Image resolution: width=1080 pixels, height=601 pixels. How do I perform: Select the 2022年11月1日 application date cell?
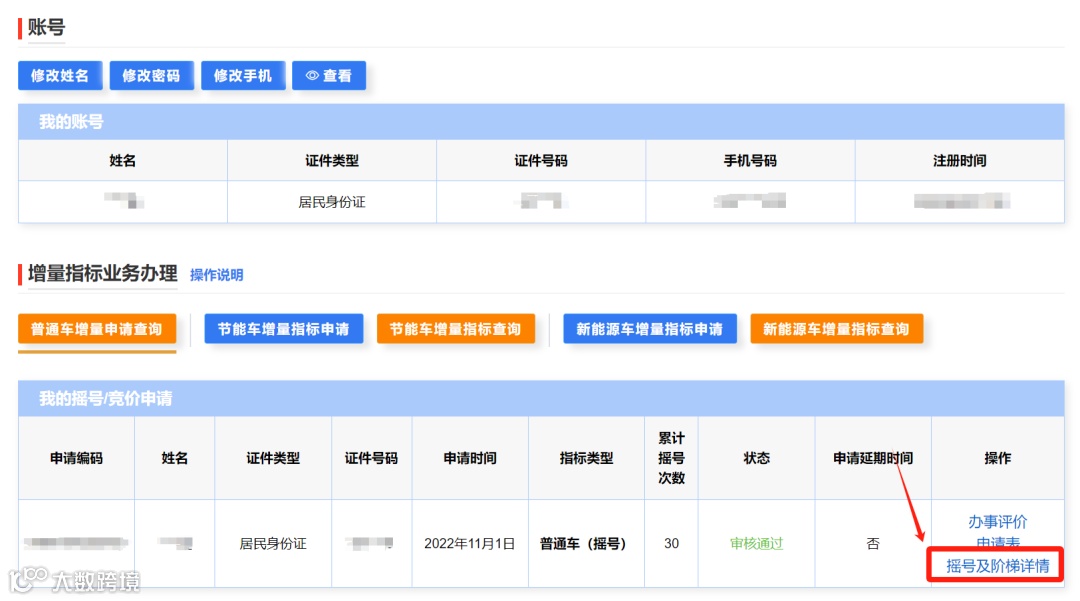[470, 544]
